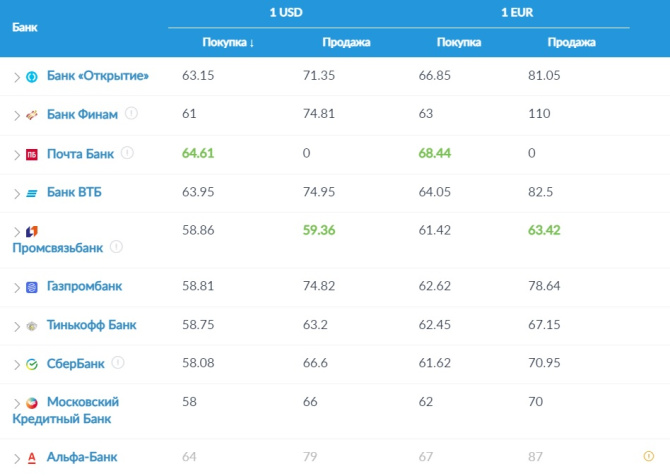This screenshot has height=476, width=670.
Task: Open the Газпромбанк bank link
Action: click(x=85, y=287)
